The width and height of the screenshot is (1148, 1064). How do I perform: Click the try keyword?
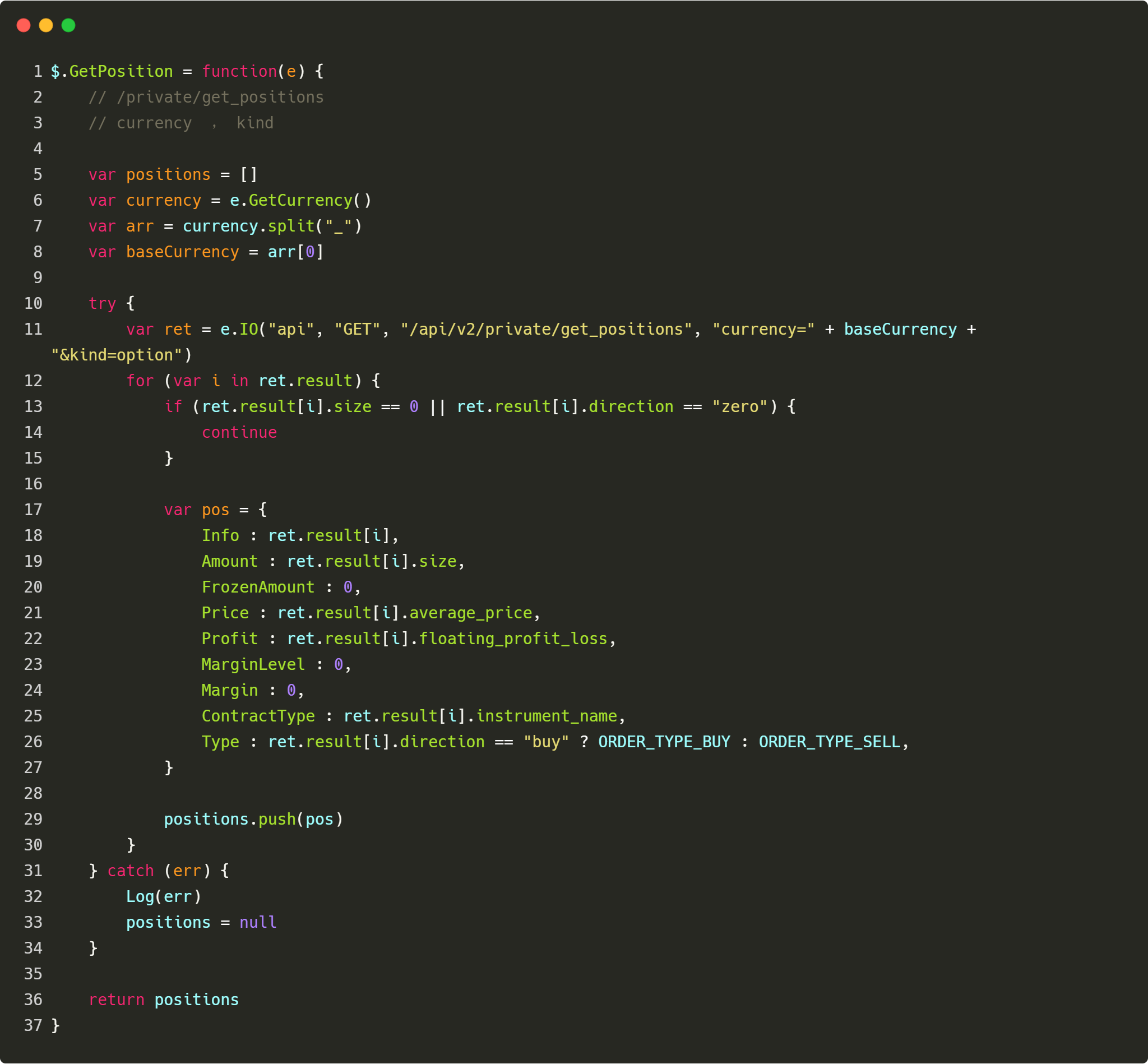(103, 303)
